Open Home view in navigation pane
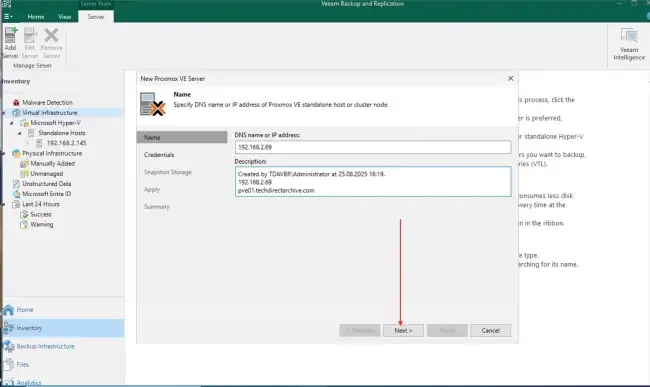The width and height of the screenshot is (650, 387). click(x=25, y=310)
